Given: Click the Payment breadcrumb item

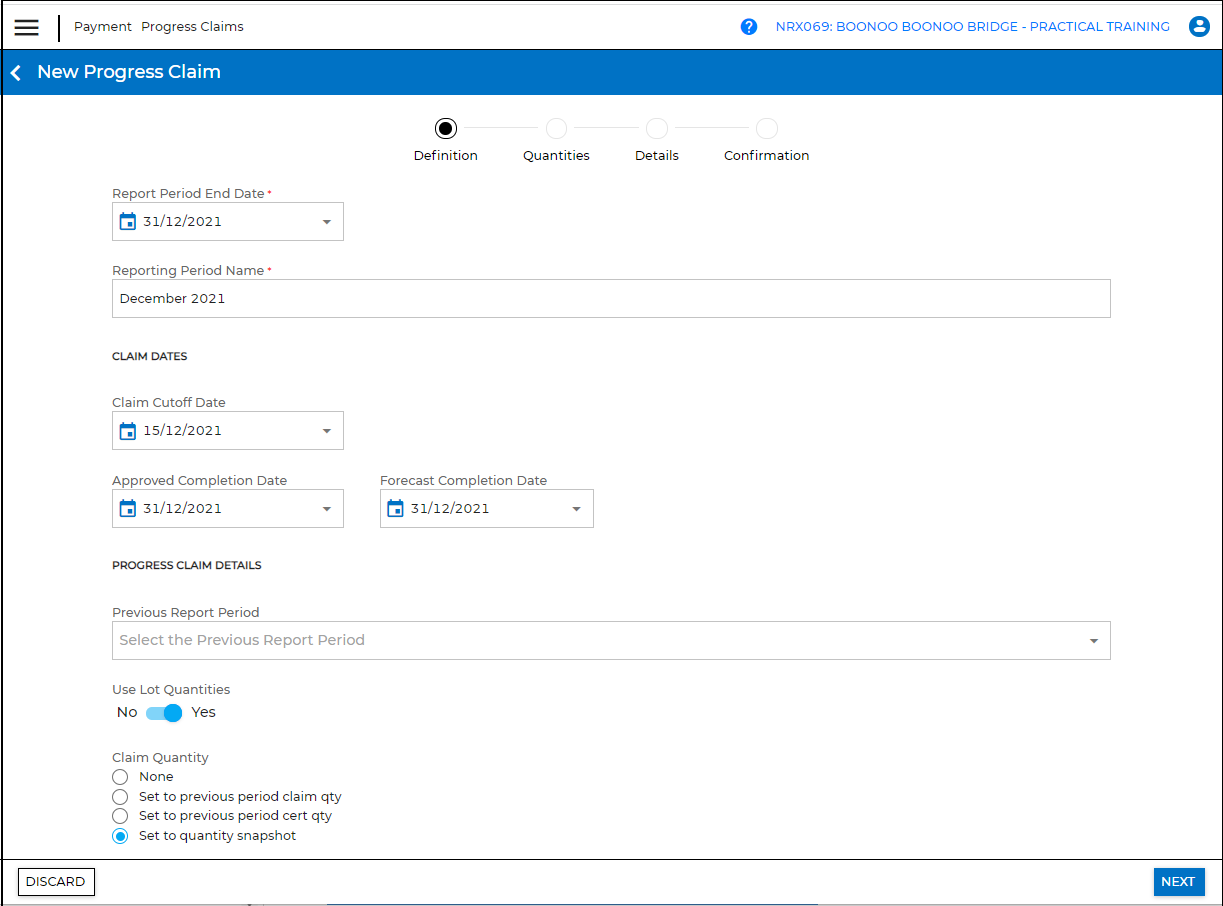Looking at the screenshot, I should coord(103,27).
